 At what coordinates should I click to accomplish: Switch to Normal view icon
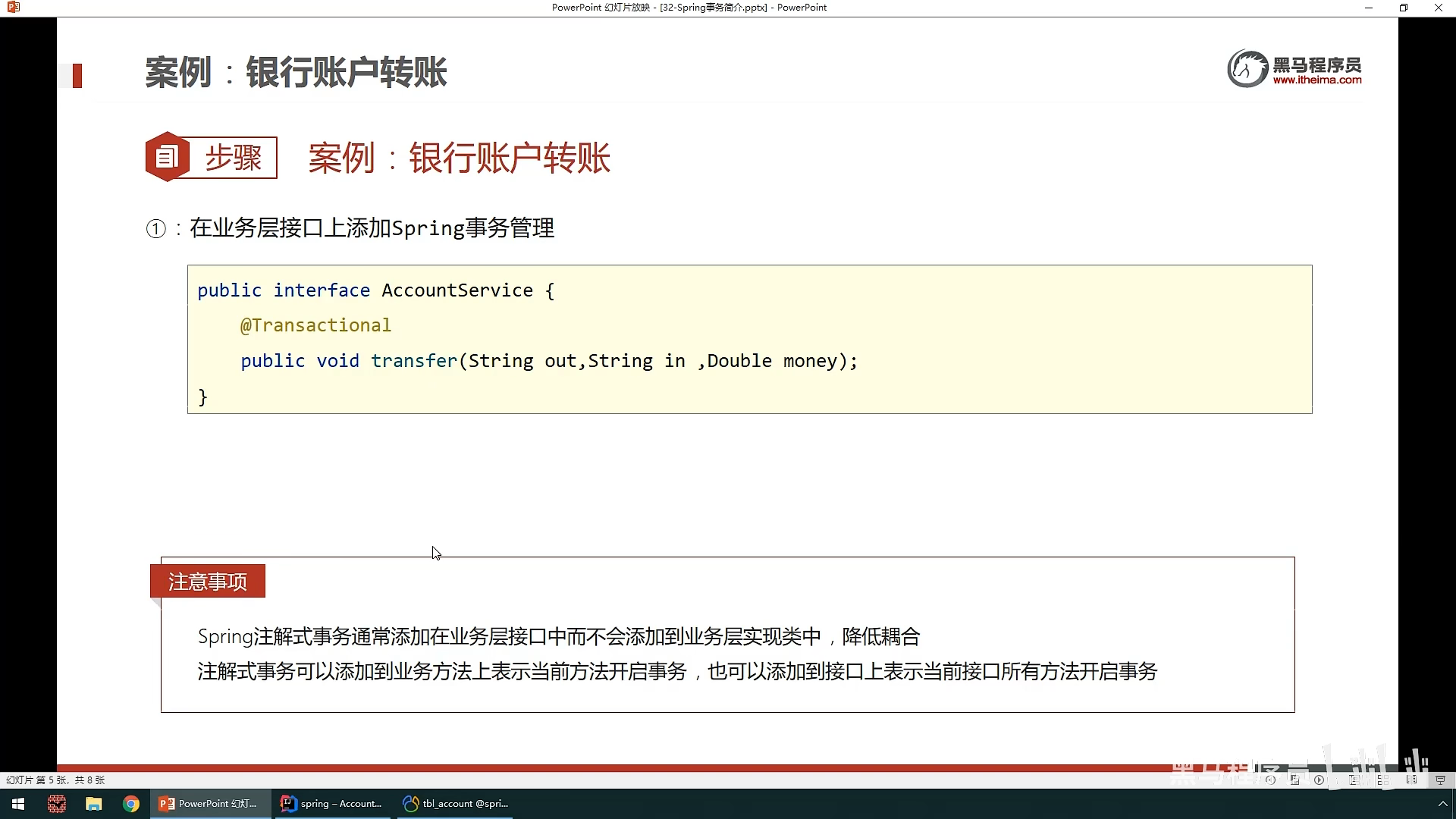(1354, 780)
